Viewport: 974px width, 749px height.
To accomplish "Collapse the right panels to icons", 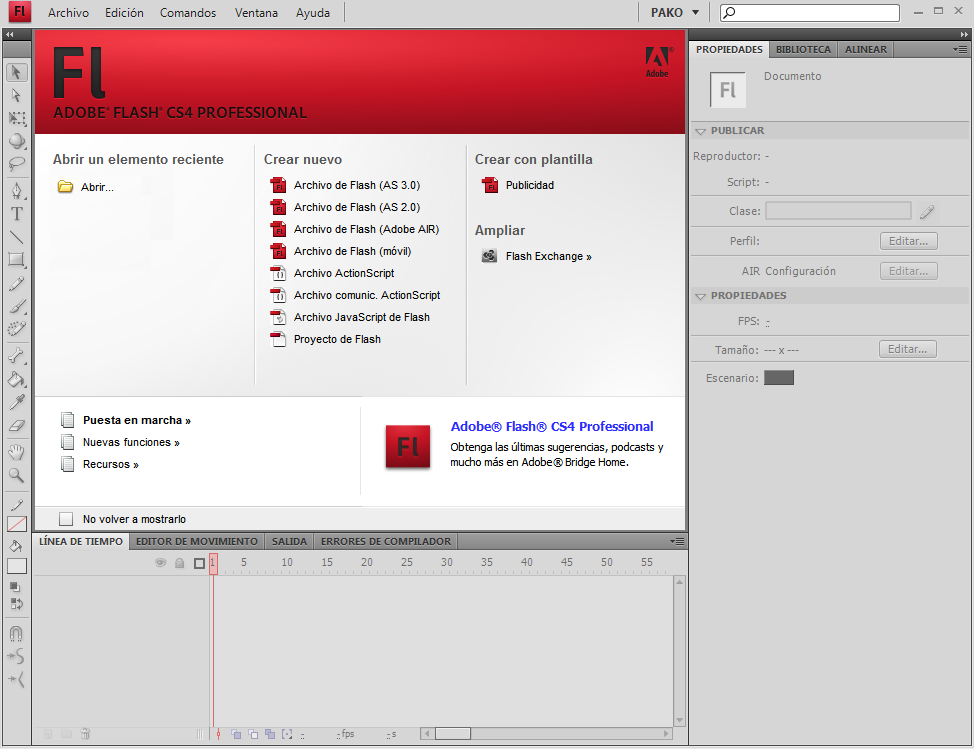I will tap(963, 34).
